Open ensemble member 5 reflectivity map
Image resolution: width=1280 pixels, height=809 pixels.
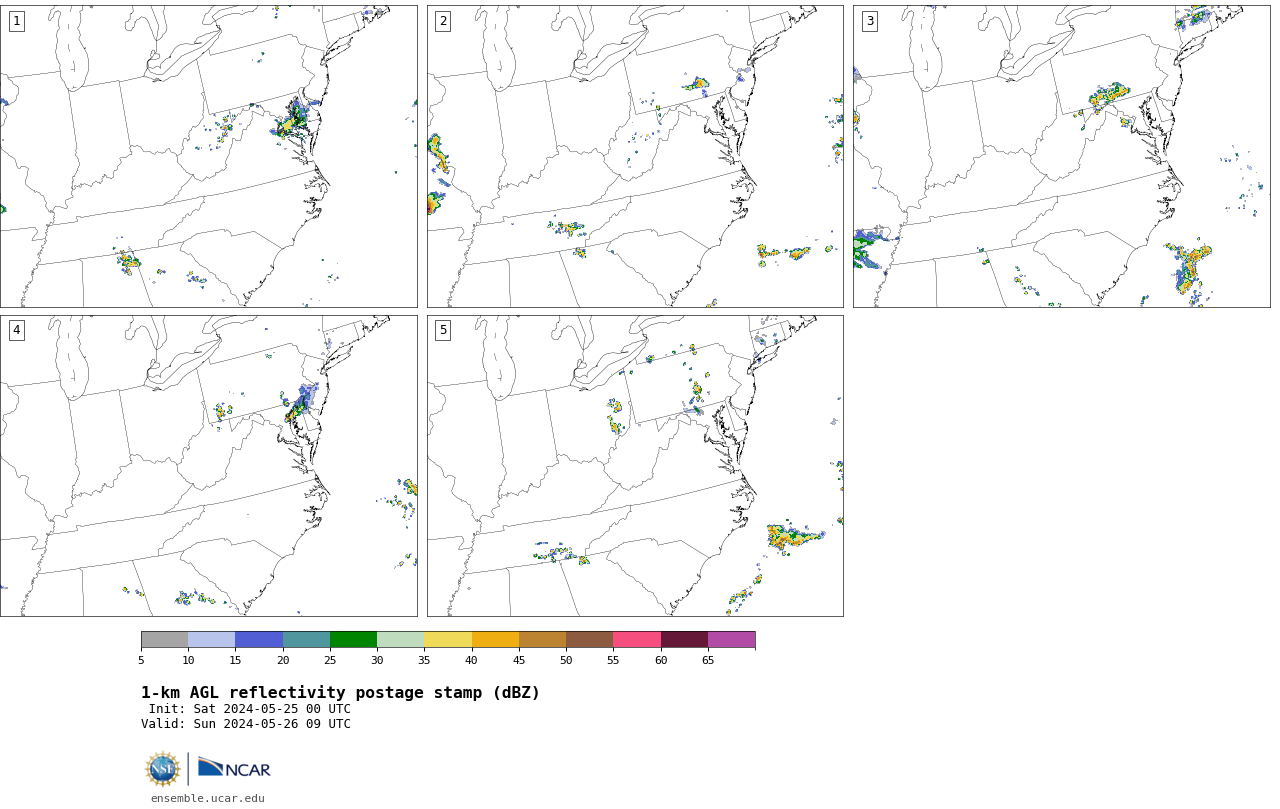[635, 466]
